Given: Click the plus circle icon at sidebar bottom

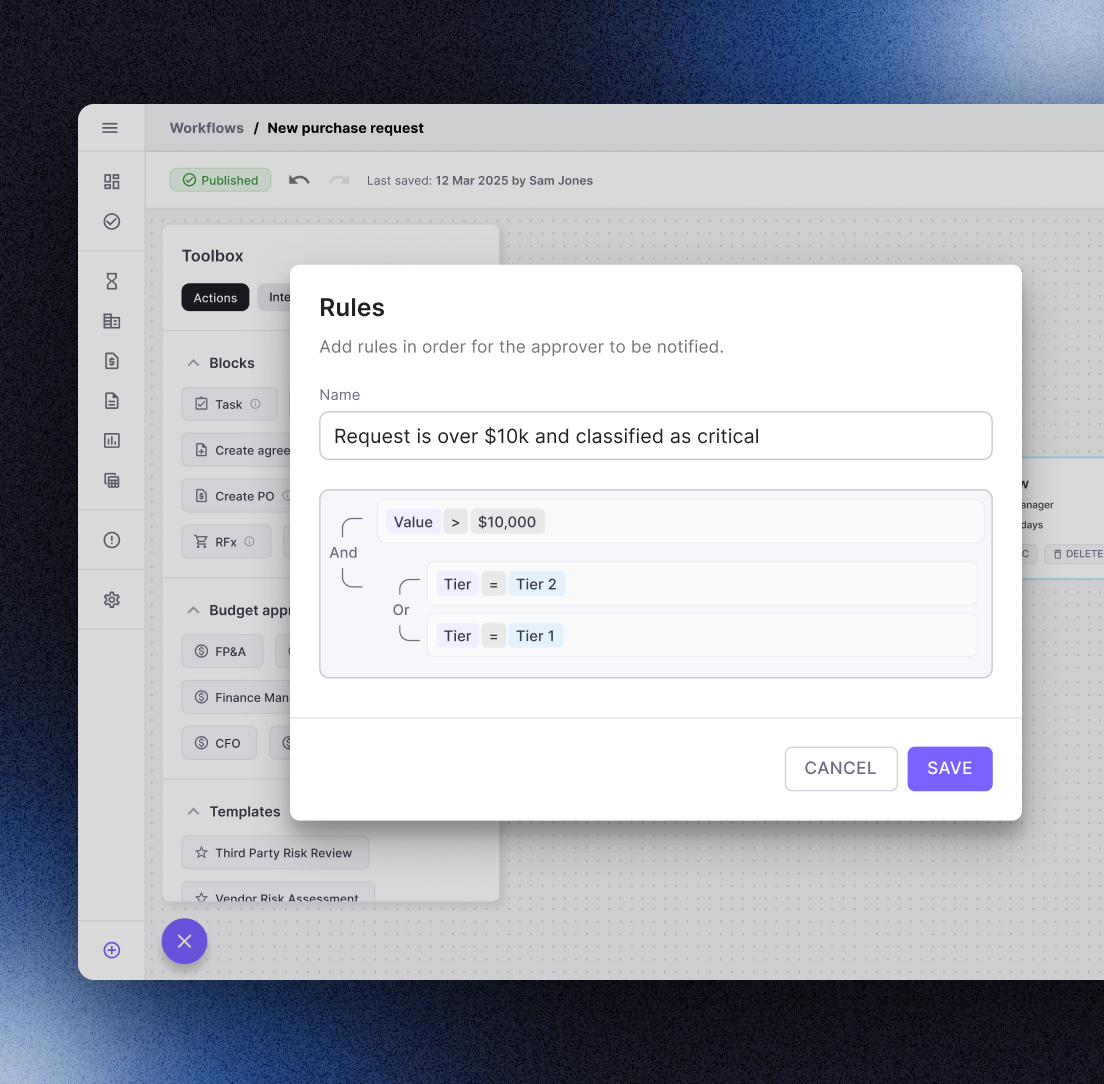Looking at the screenshot, I should pos(111,950).
